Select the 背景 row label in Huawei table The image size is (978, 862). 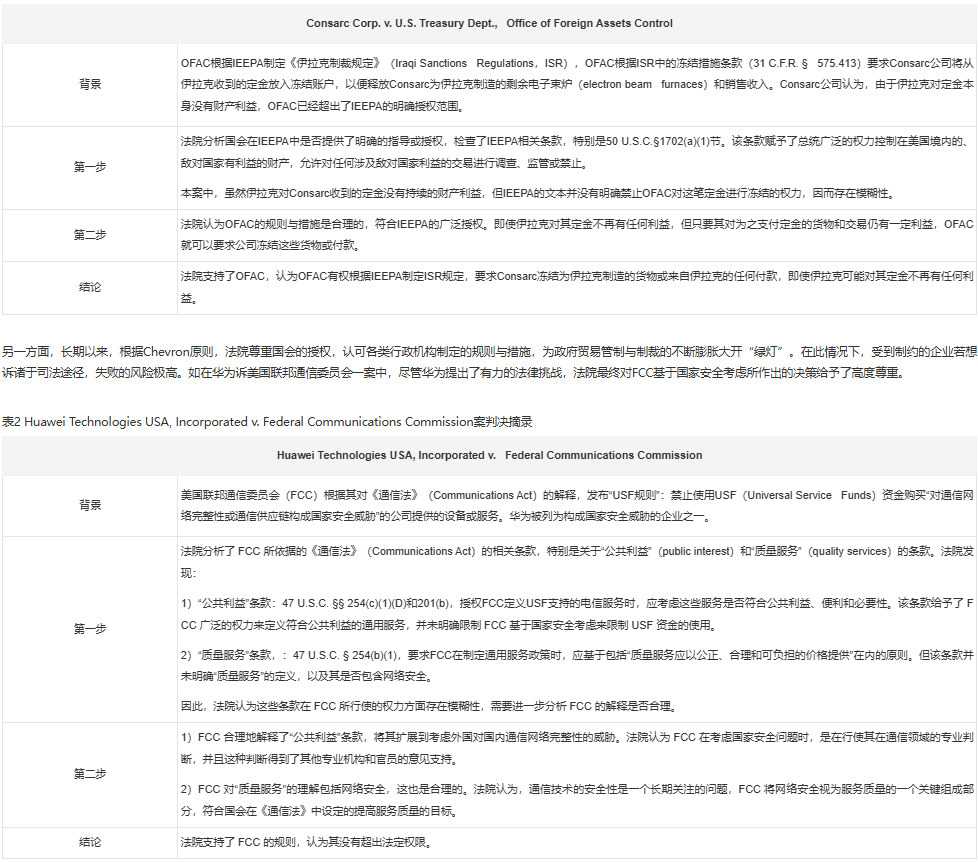[x=90, y=504]
